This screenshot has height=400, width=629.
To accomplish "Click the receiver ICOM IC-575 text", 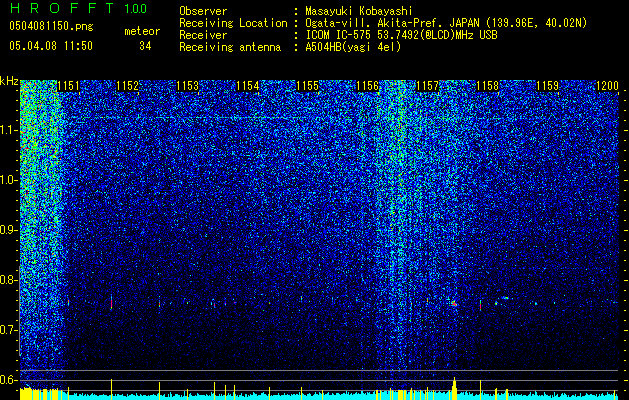I will (x=401, y=35).
